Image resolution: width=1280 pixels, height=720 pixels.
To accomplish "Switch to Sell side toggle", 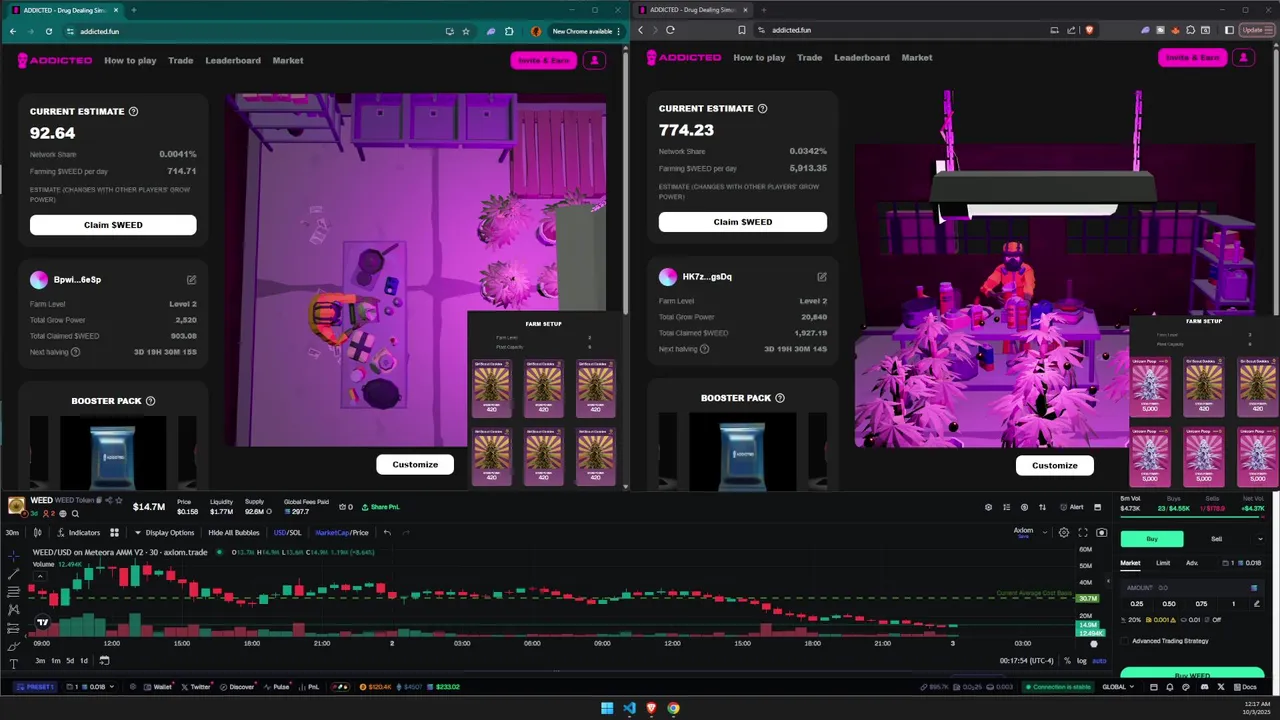I will (x=1216, y=539).
